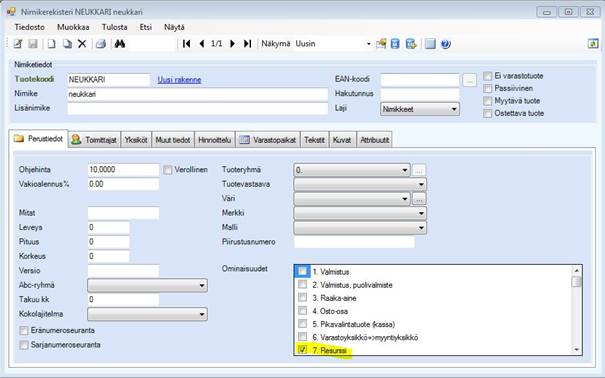Click the binoculars search icon

[120, 44]
